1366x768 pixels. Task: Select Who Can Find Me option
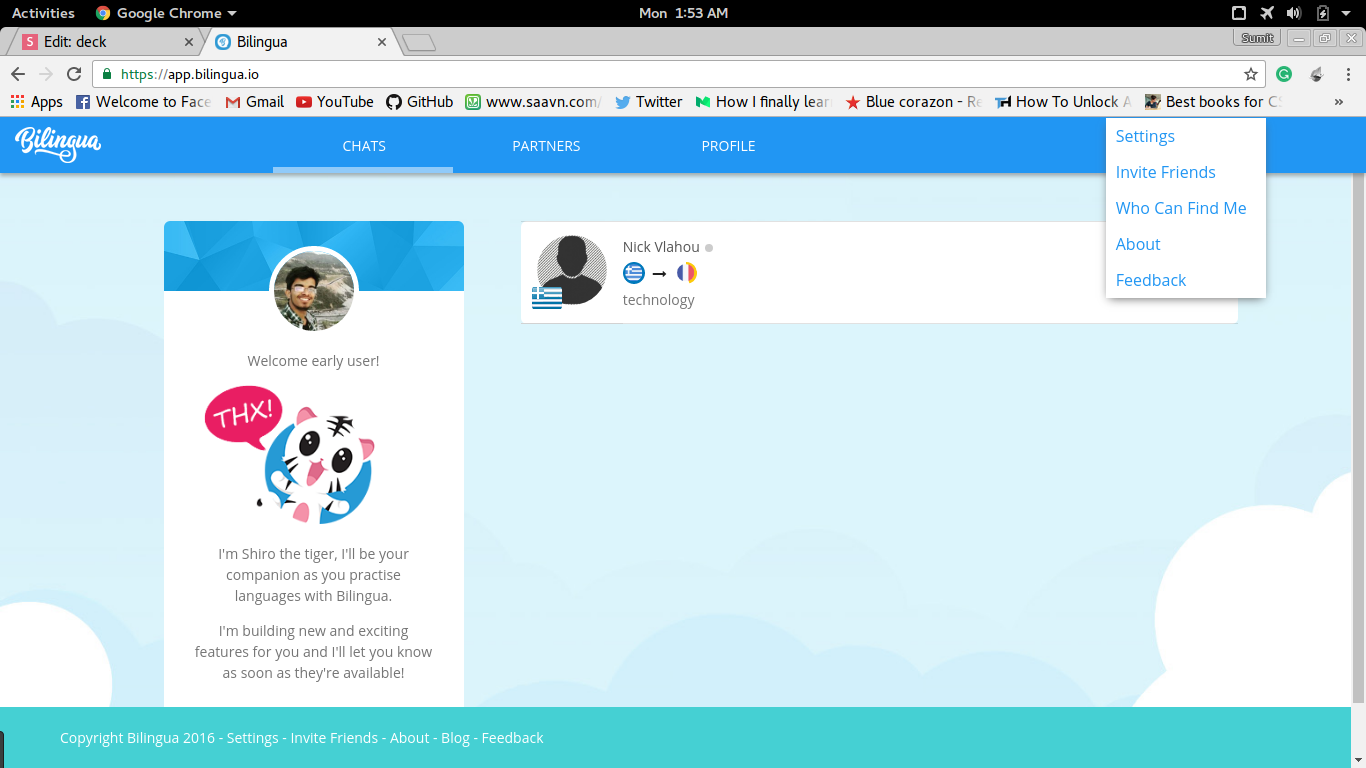[x=1181, y=208]
